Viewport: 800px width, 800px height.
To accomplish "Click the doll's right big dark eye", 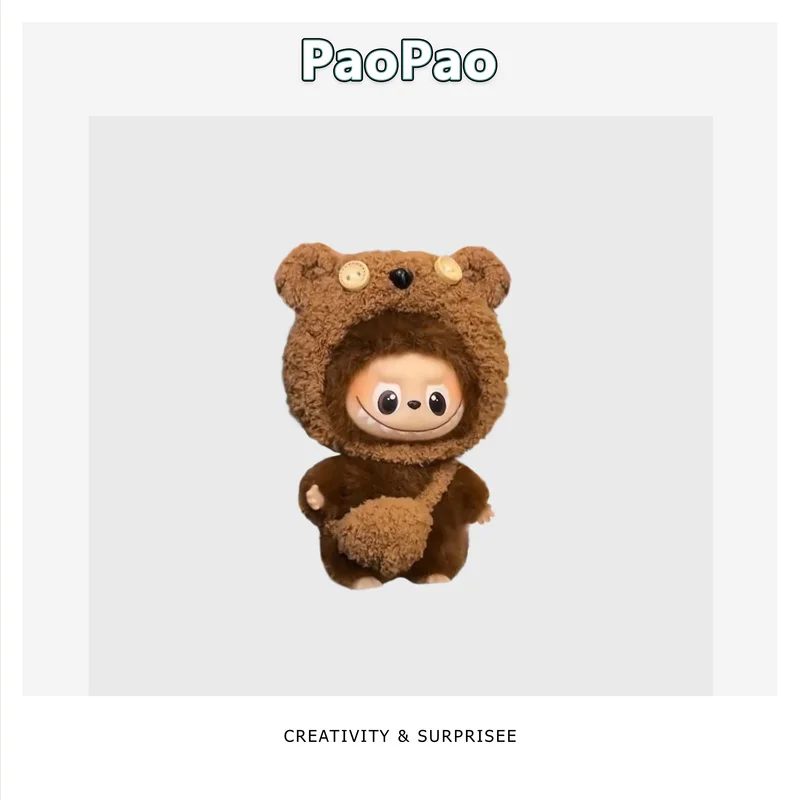I will 437,403.
